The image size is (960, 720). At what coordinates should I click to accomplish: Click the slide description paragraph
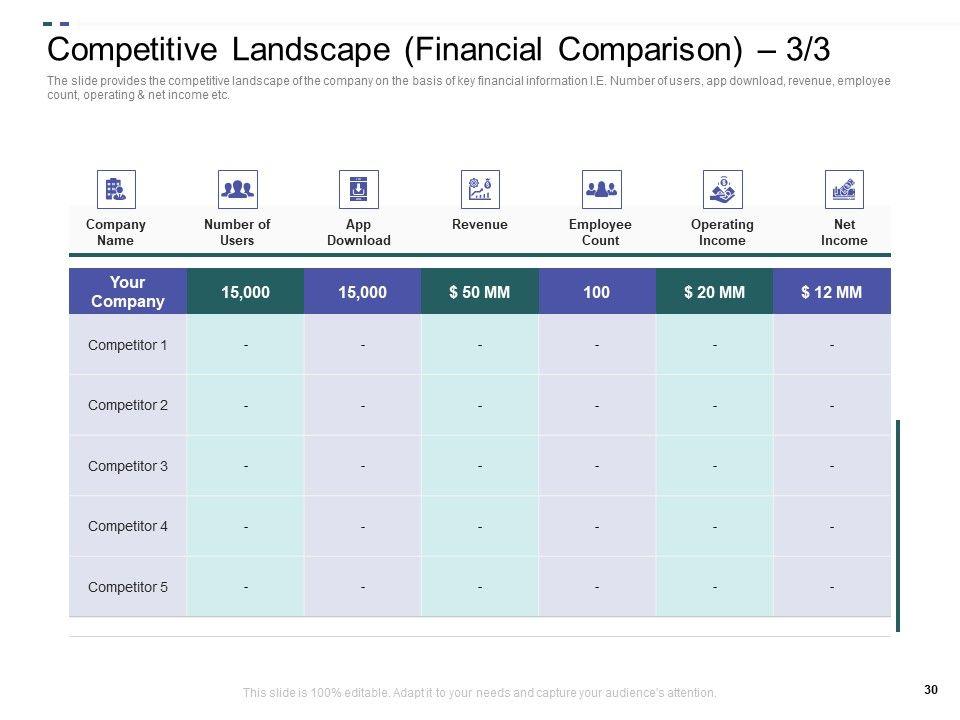click(x=468, y=88)
